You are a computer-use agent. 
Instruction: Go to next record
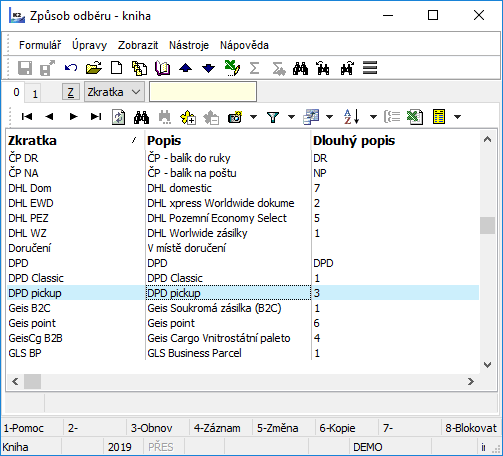pos(73,117)
